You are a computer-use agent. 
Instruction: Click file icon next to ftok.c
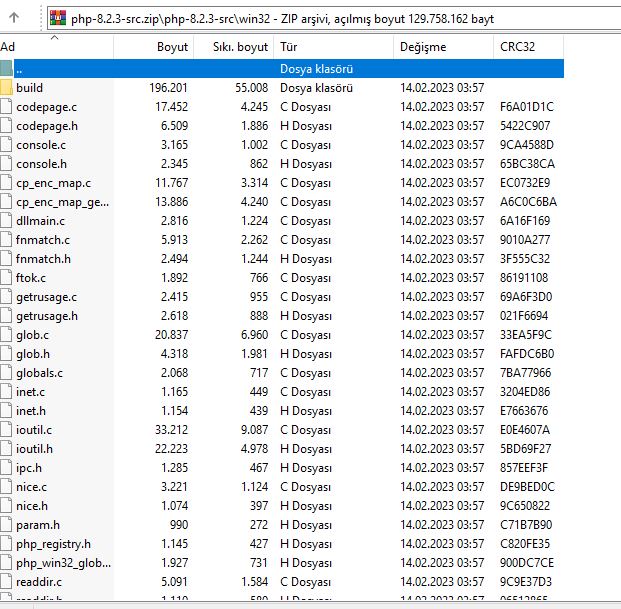6,278
